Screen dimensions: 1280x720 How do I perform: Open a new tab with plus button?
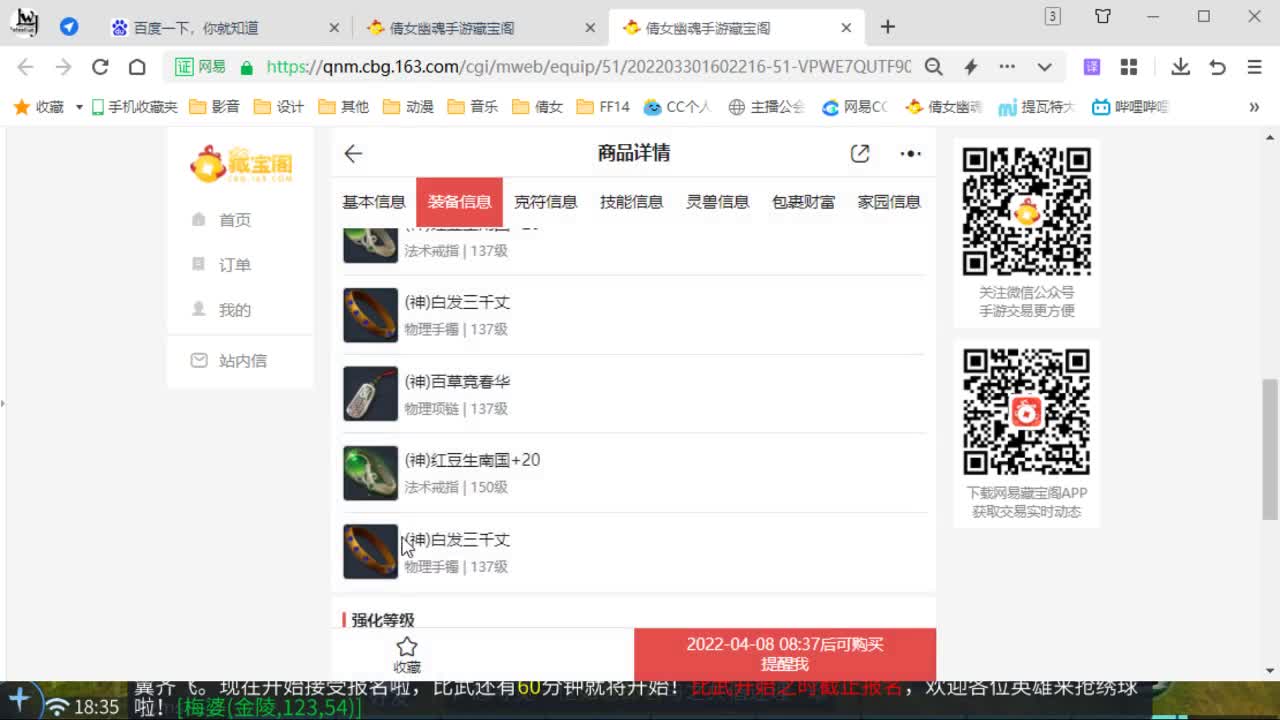pyautogui.click(x=887, y=27)
